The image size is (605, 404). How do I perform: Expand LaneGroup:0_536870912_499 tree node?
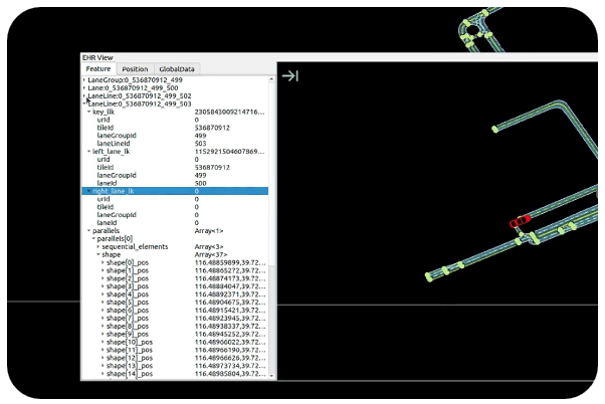coord(84,79)
